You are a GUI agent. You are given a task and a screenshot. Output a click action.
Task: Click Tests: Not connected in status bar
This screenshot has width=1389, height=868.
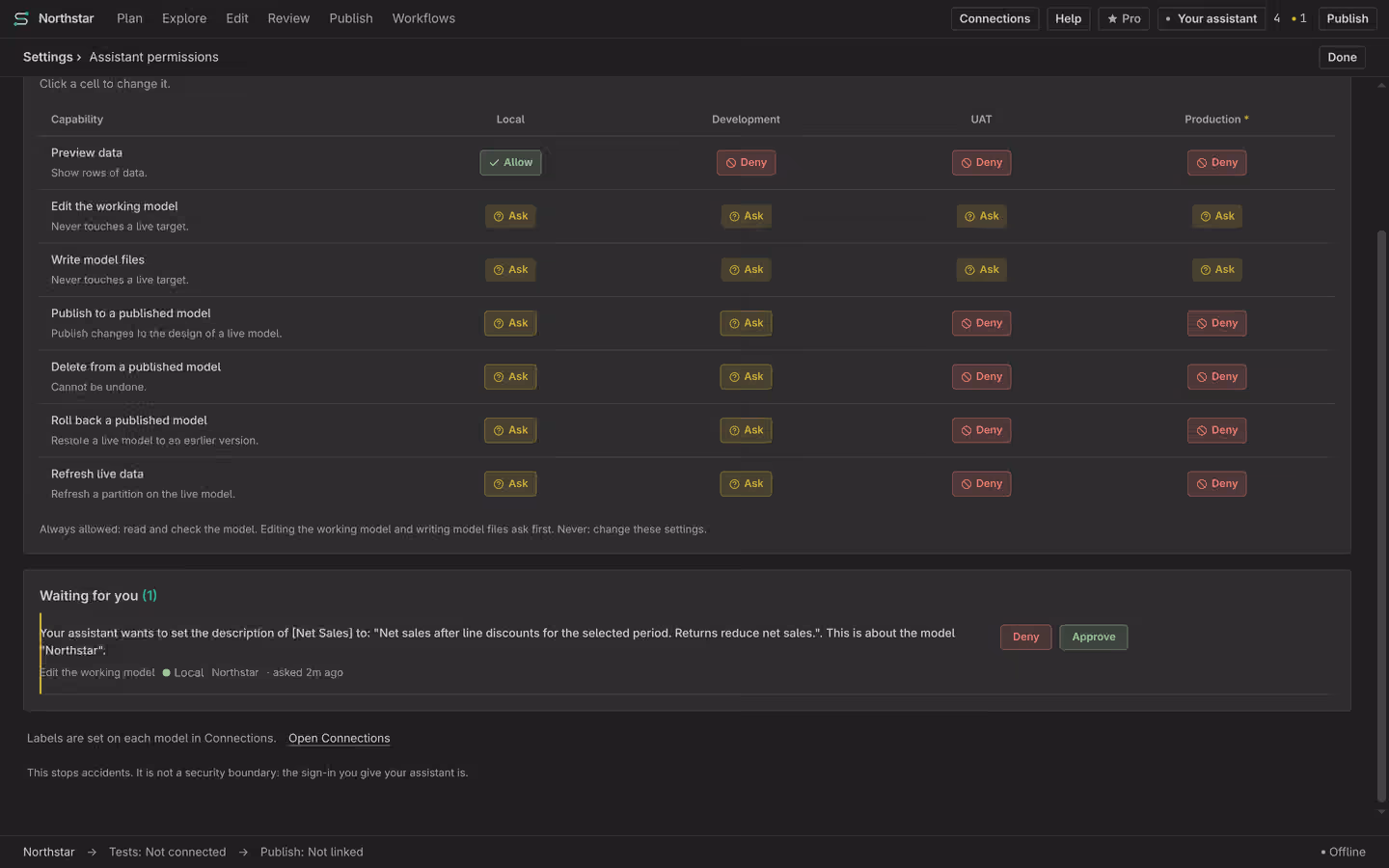[x=167, y=852]
